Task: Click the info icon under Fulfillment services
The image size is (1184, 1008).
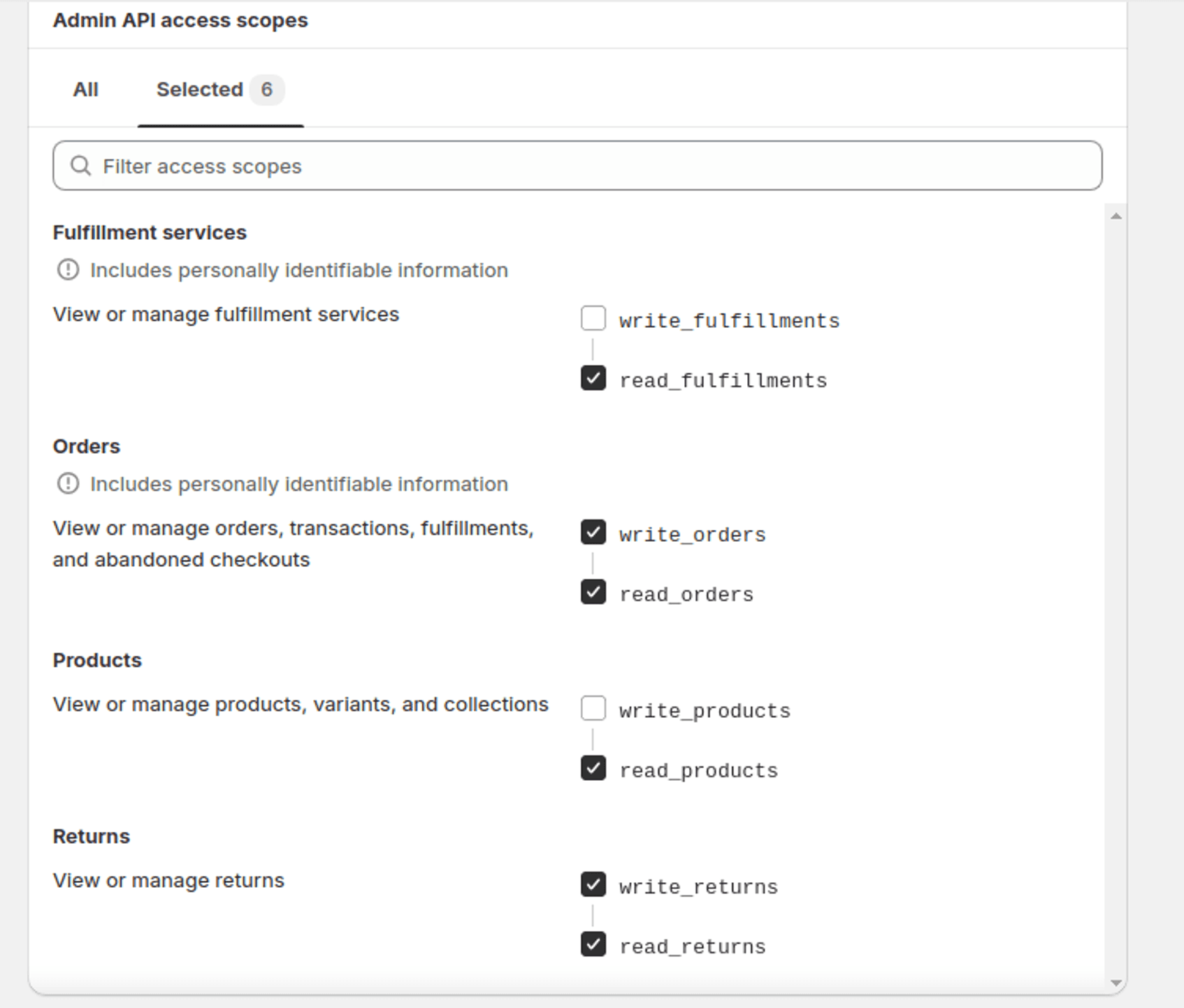Action: pos(67,270)
